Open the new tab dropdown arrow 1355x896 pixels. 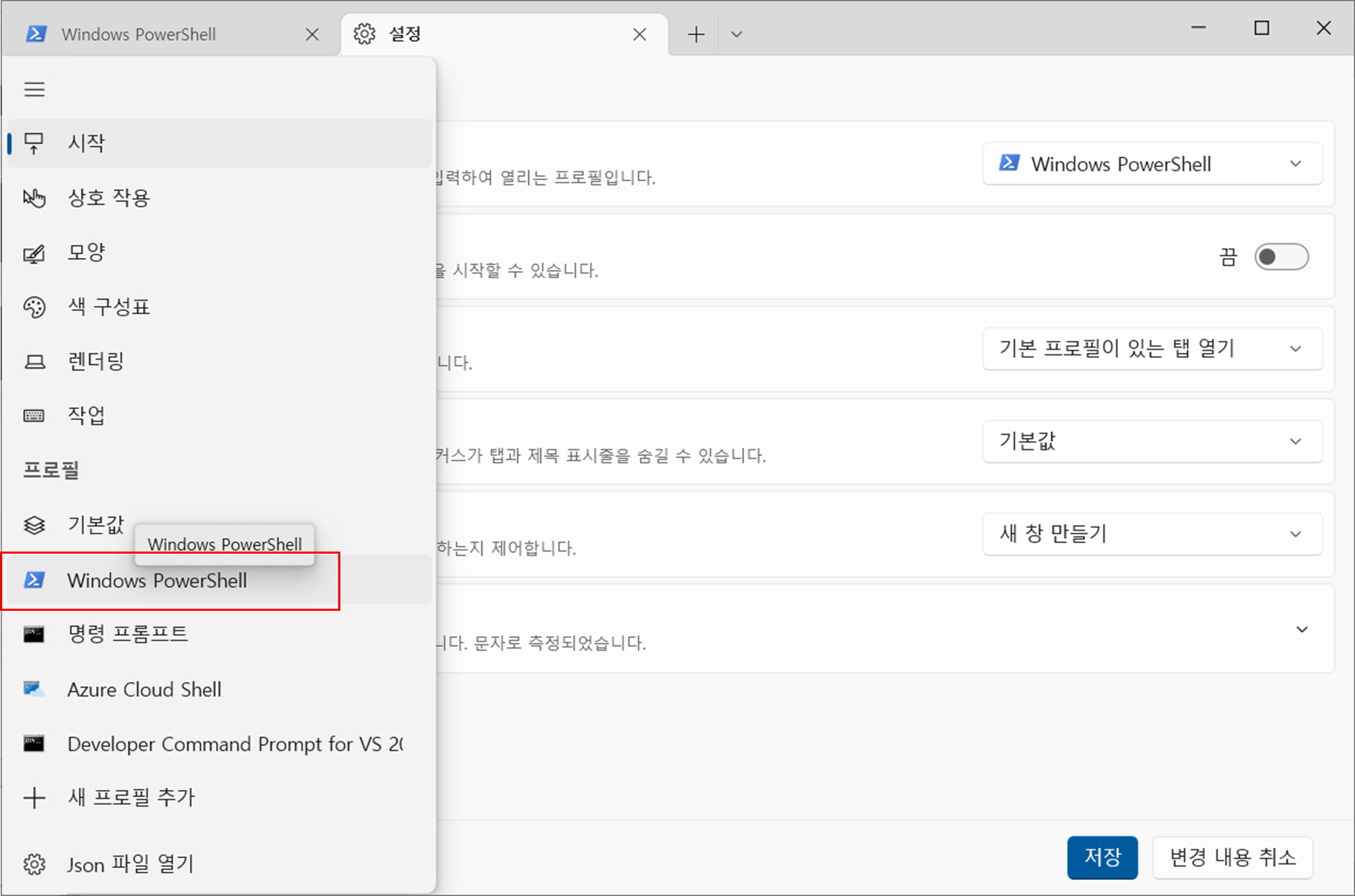pyautogui.click(x=736, y=34)
